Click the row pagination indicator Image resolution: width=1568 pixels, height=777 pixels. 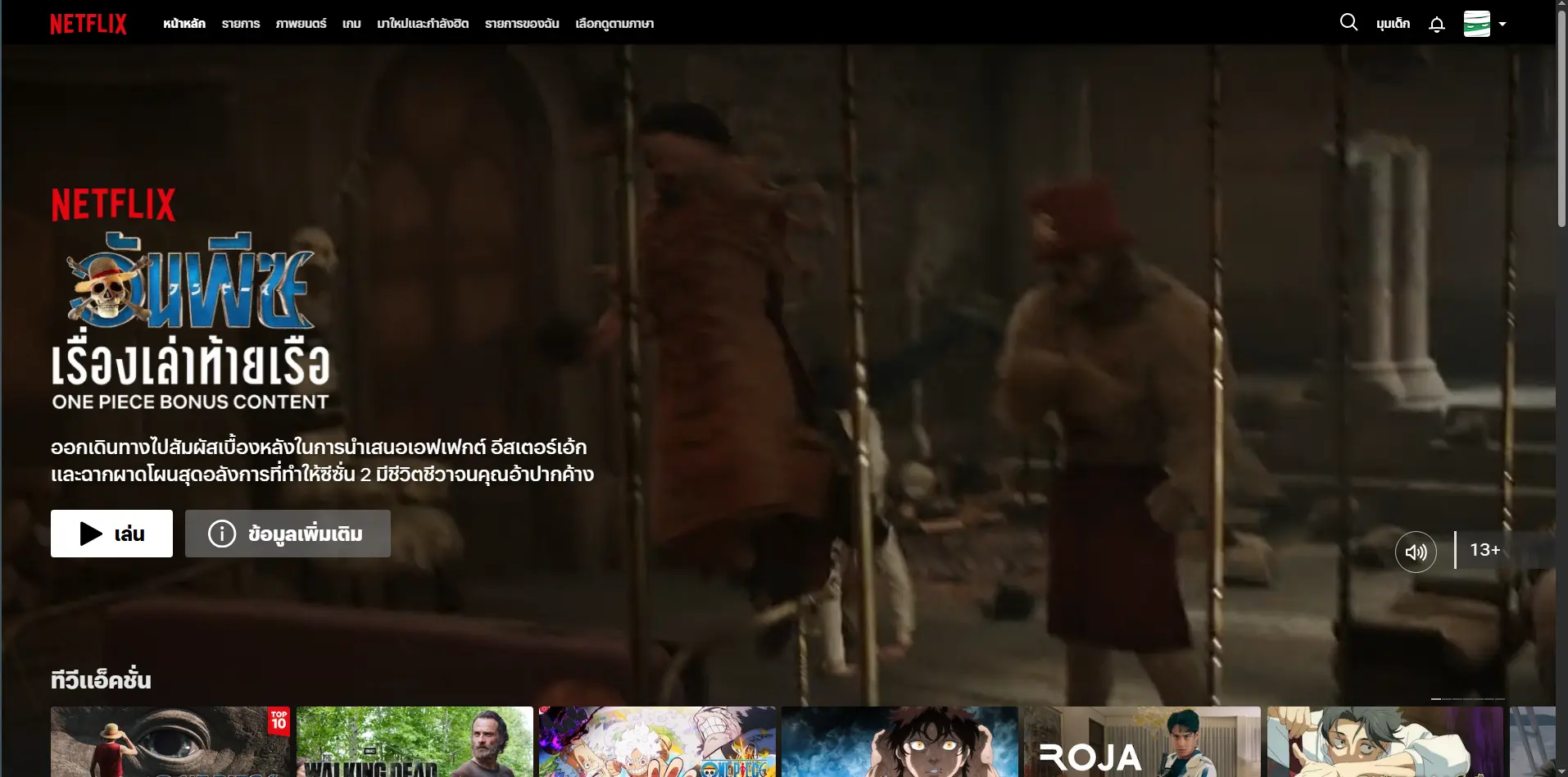coord(1467,699)
